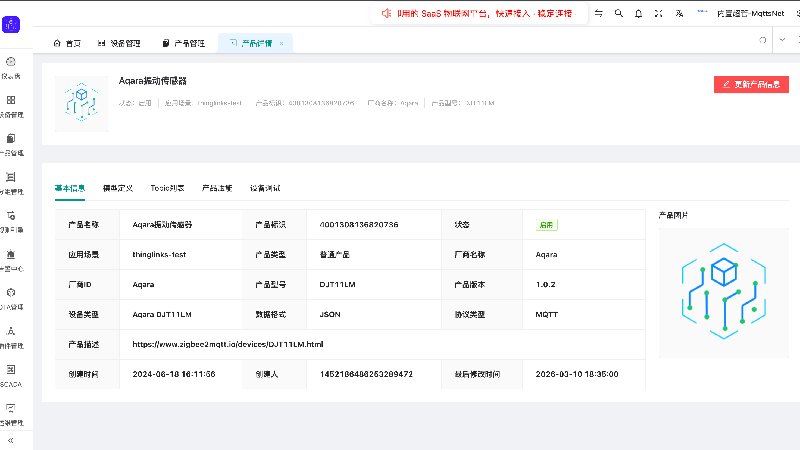The width and height of the screenshot is (800, 450).
Task: Go to the Home page tab
Action: point(67,43)
